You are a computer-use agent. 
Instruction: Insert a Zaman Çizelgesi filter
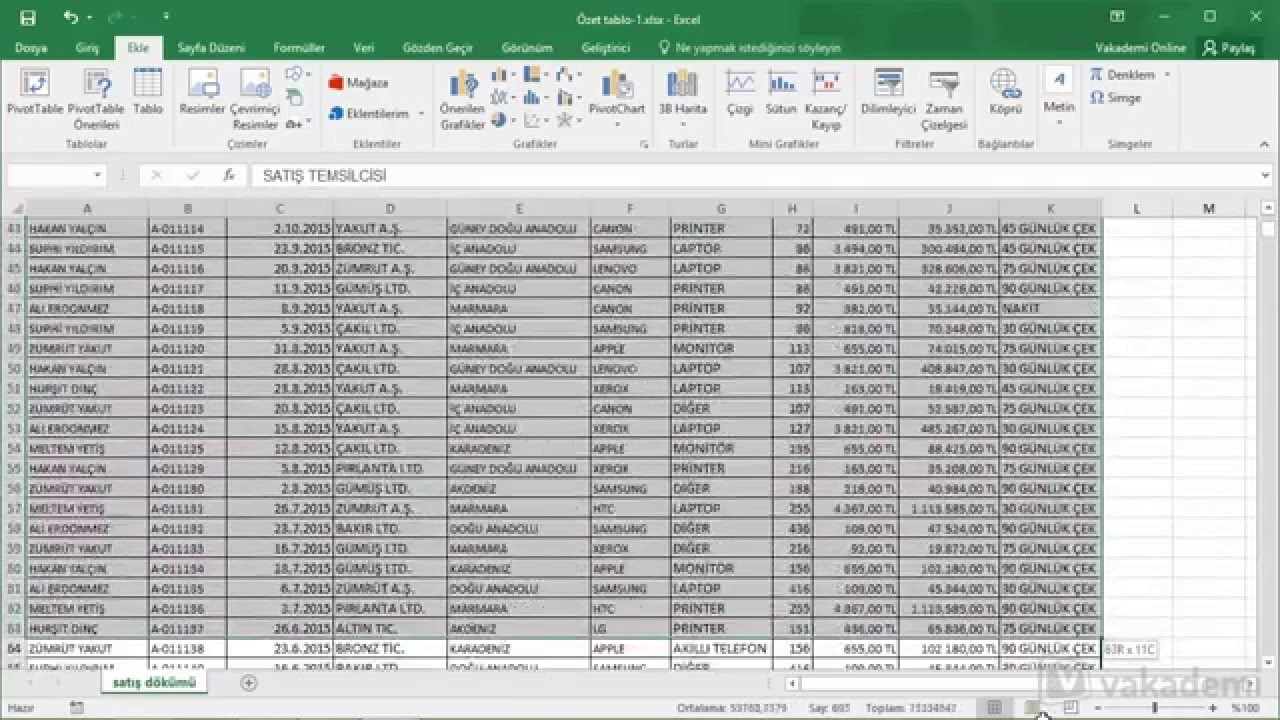click(945, 100)
